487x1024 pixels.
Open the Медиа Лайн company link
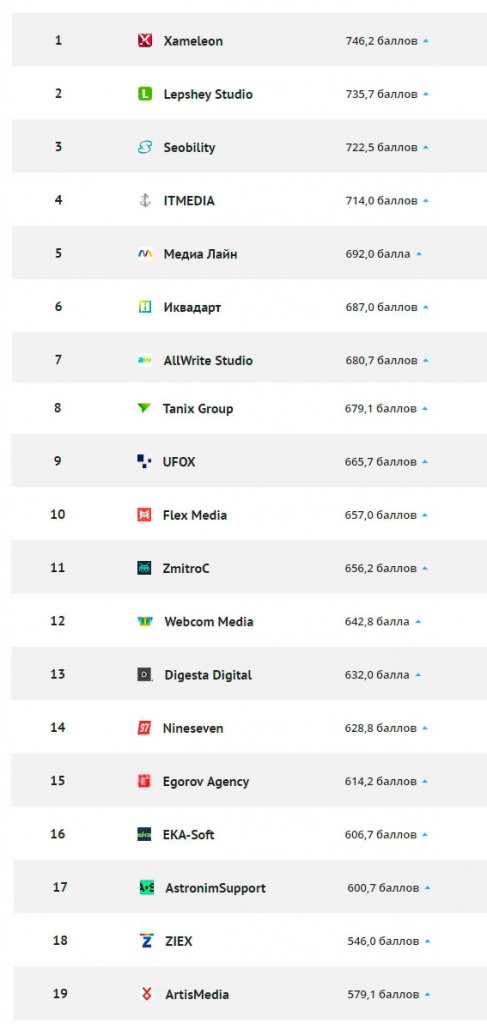(x=200, y=254)
